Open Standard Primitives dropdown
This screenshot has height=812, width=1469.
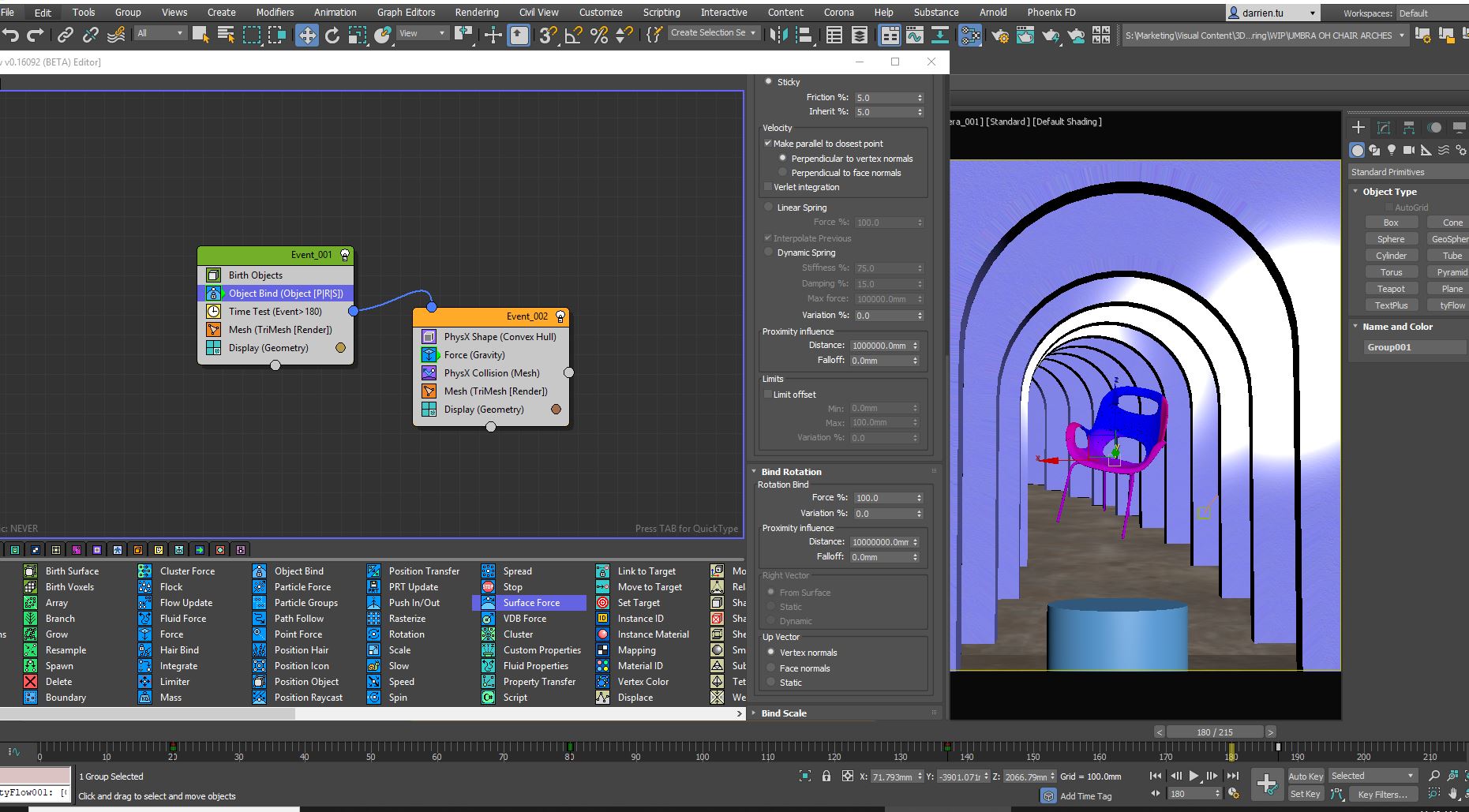click(1407, 172)
